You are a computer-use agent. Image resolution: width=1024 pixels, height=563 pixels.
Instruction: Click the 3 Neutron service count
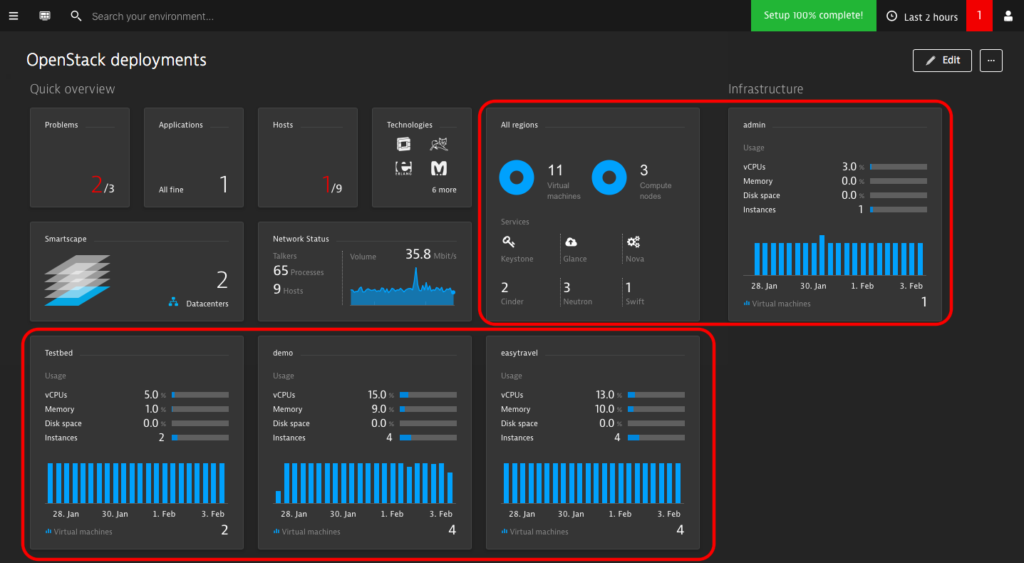coord(577,293)
